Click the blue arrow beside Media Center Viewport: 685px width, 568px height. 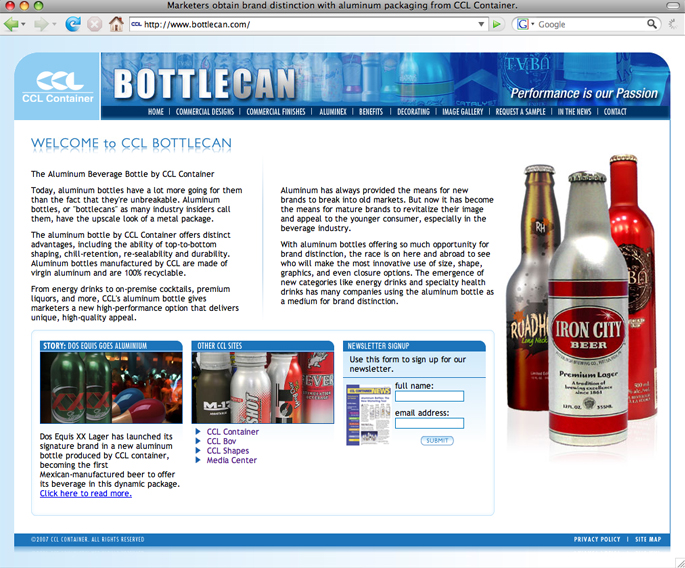198,460
